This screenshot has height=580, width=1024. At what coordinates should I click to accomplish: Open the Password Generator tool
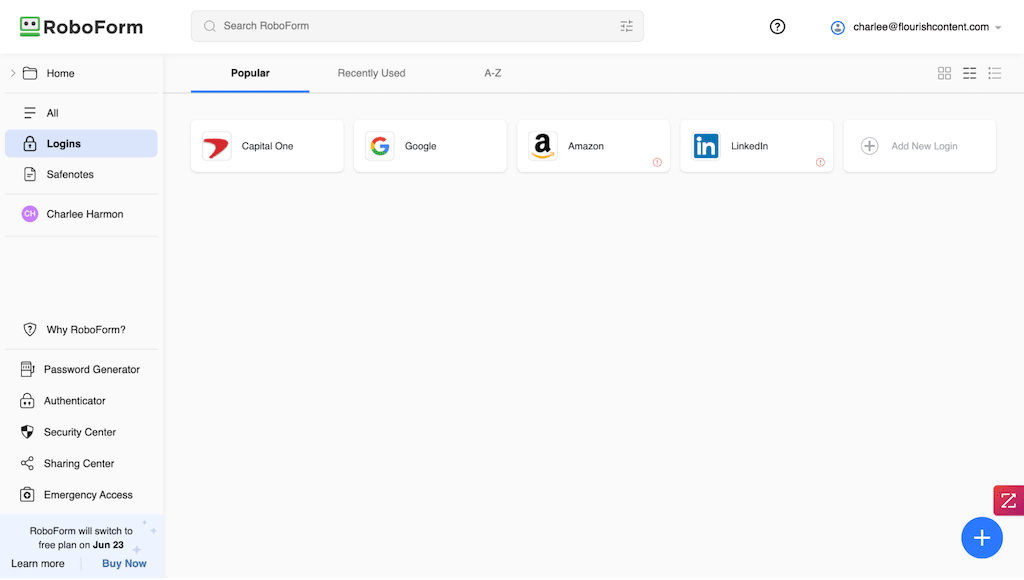(91, 370)
